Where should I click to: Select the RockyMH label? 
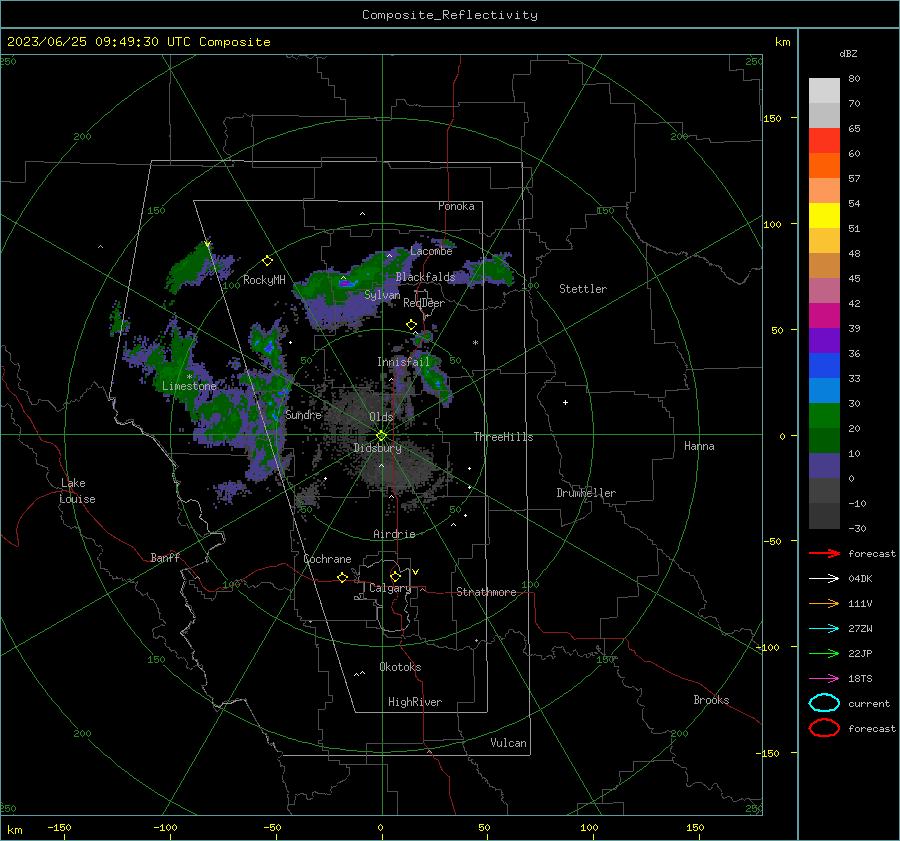point(264,280)
